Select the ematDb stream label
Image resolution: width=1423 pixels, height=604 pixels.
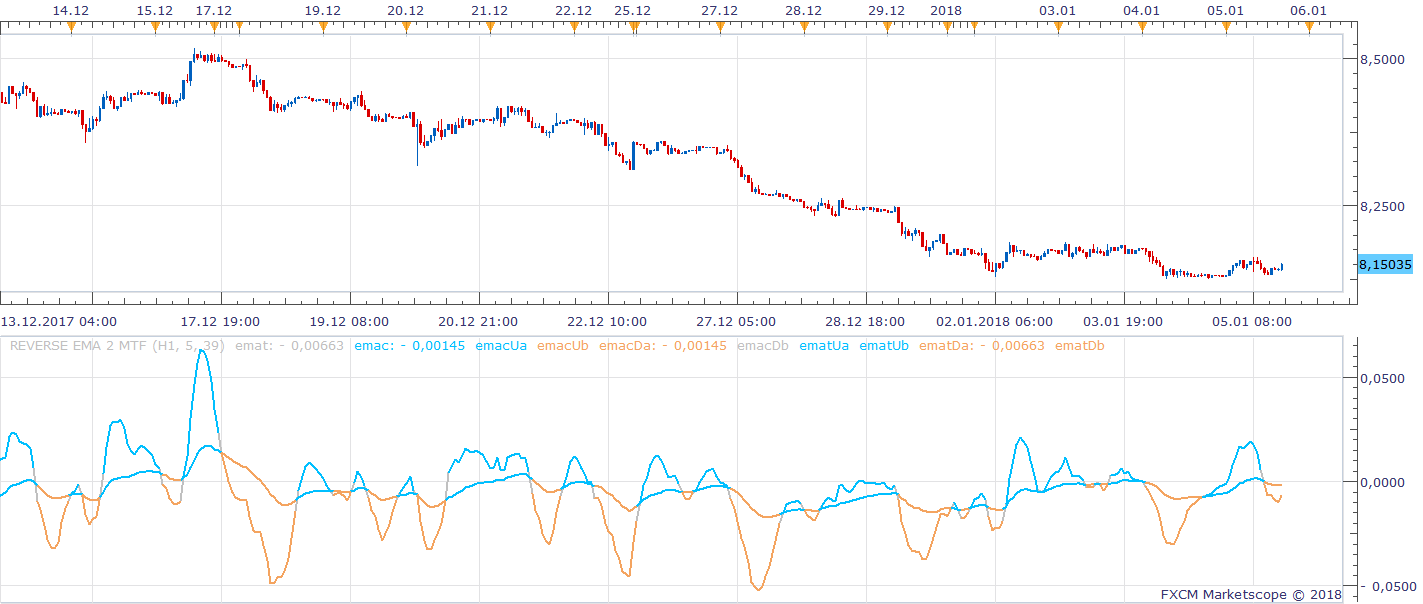coord(1080,346)
